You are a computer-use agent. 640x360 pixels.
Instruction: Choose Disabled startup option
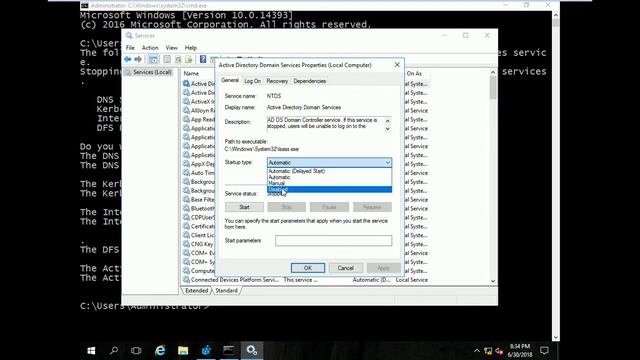point(329,189)
